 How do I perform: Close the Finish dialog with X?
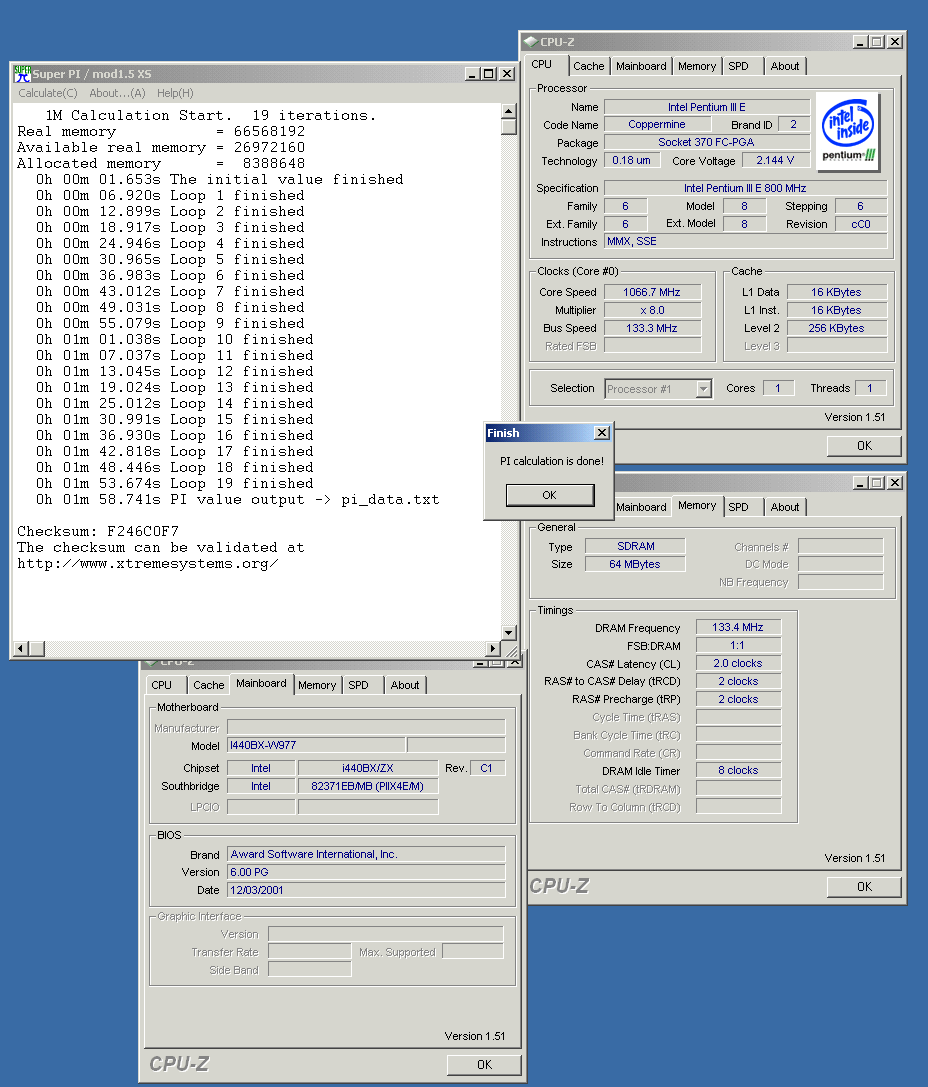(x=602, y=433)
